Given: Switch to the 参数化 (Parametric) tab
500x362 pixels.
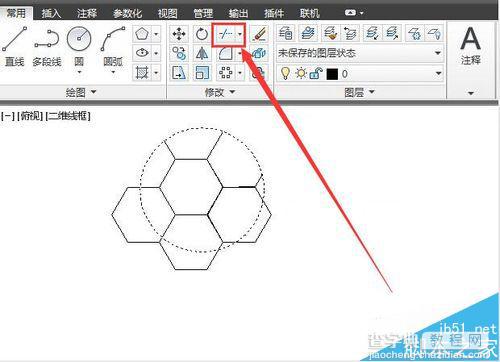Looking at the screenshot, I should coord(127,13).
